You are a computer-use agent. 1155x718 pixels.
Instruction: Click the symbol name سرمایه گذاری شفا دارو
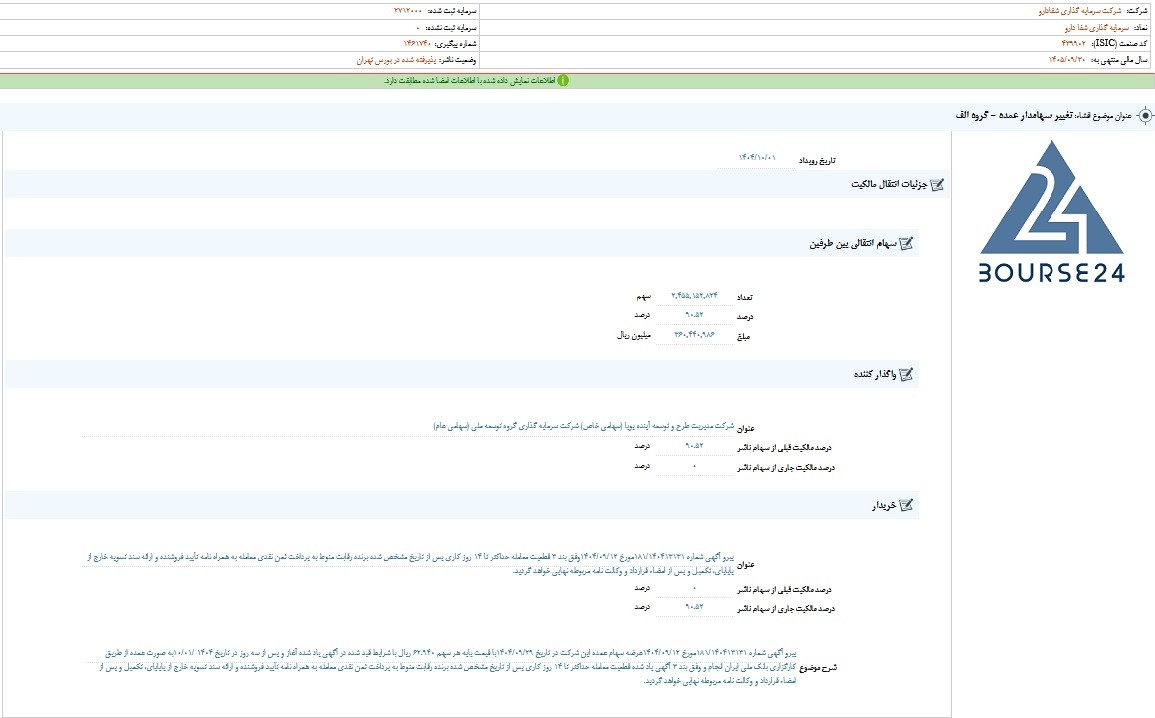point(1097,27)
